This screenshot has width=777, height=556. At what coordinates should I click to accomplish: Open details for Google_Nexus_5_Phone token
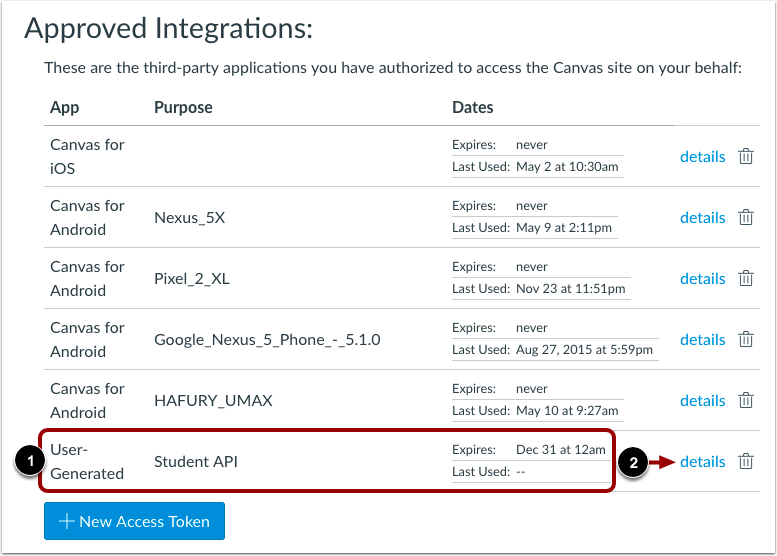(x=702, y=339)
